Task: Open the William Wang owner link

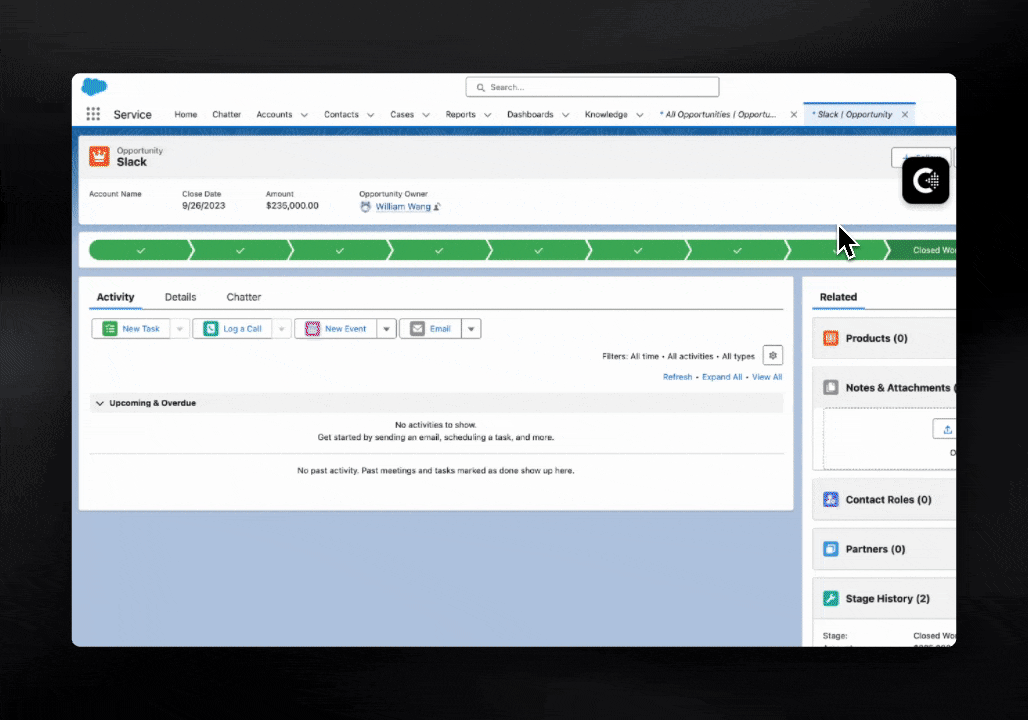Action: (403, 207)
